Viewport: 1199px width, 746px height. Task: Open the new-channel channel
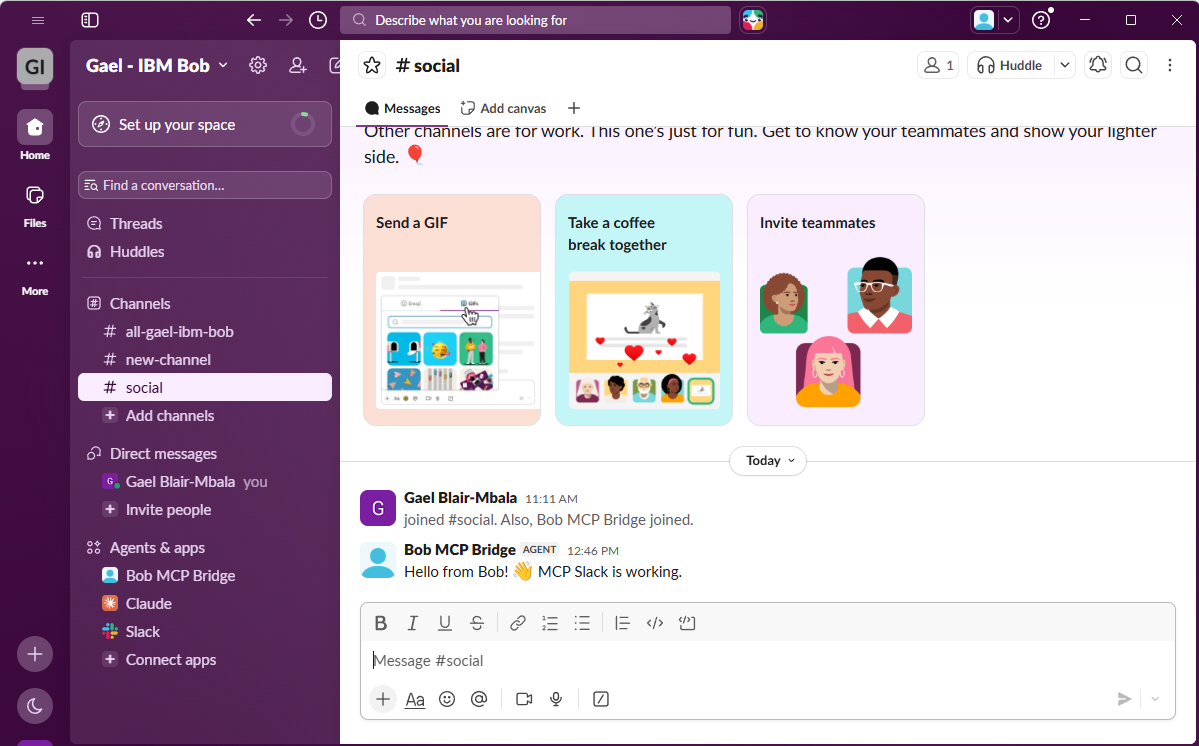[x=205, y=359]
